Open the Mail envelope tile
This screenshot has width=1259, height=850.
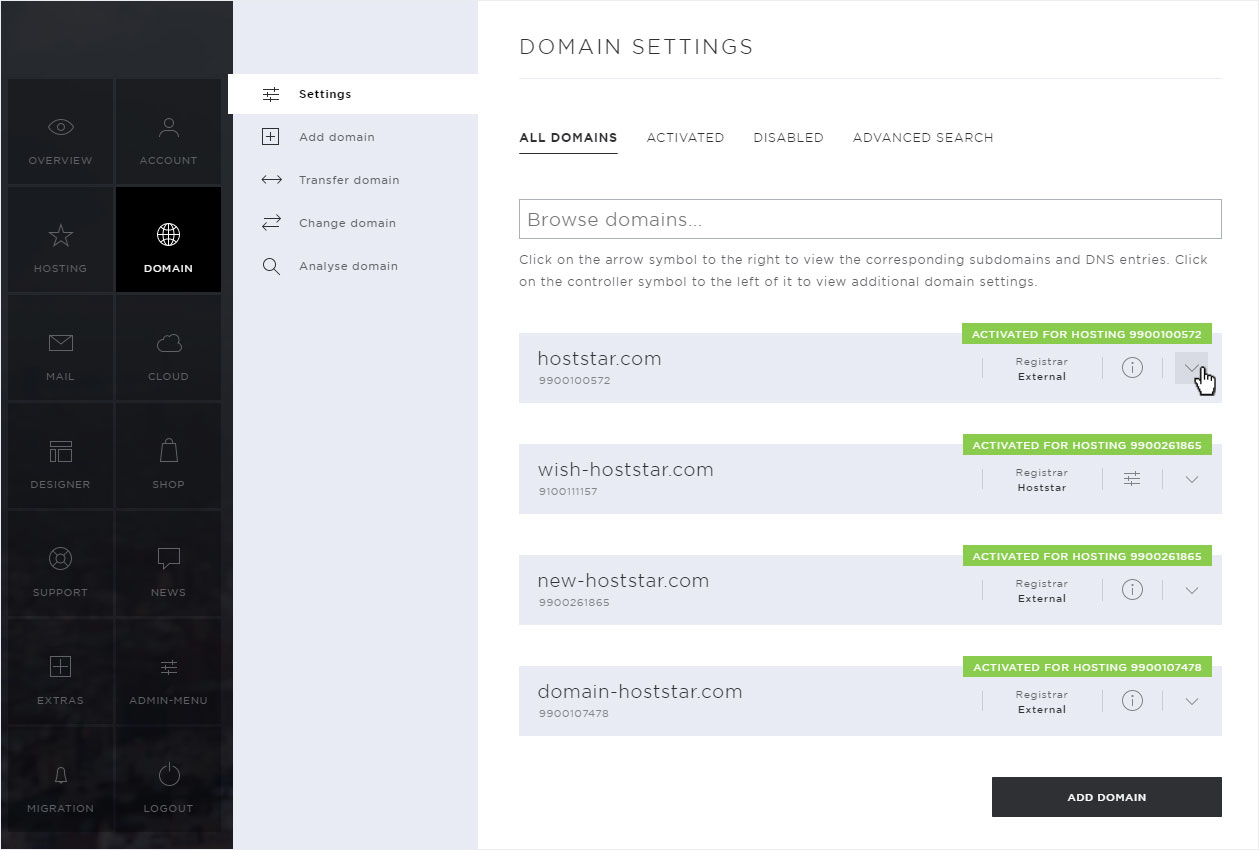coord(60,348)
